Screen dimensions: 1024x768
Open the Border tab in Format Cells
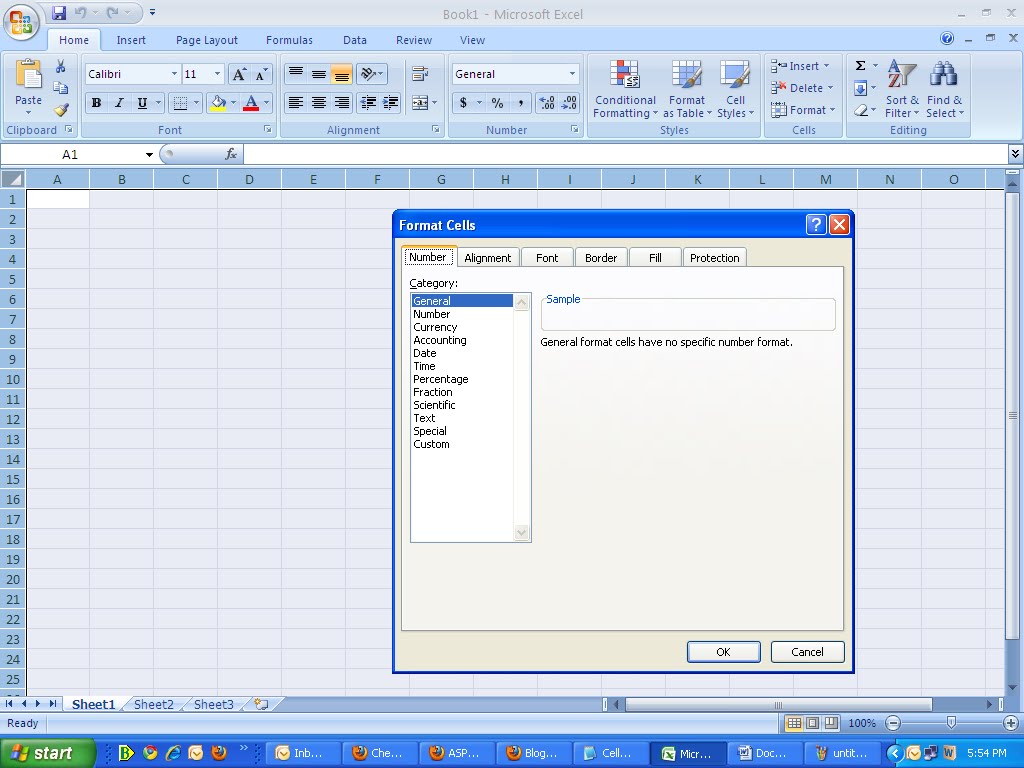pyautogui.click(x=601, y=257)
